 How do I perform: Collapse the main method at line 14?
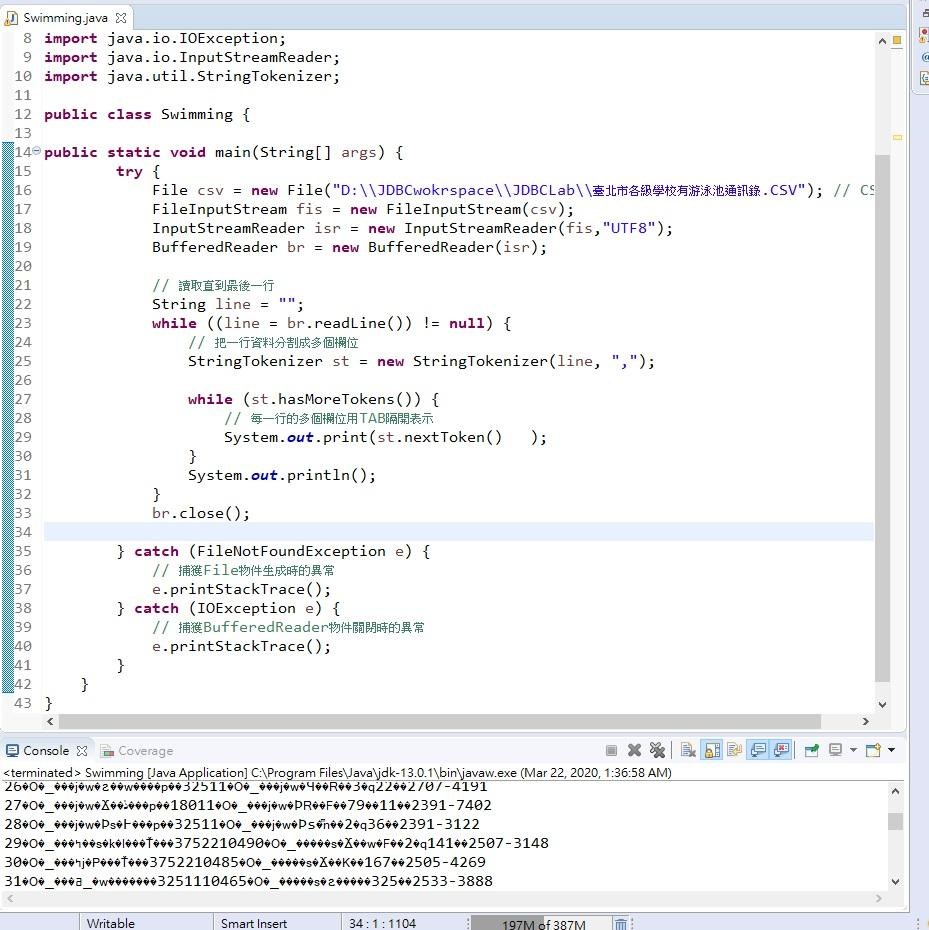click(x=37, y=152)
